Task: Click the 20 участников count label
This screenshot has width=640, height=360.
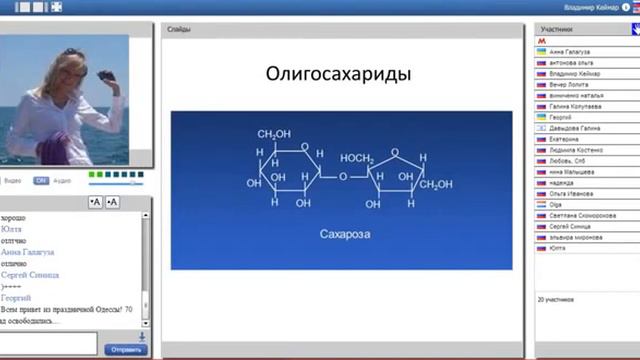Action: click(556, 300)
